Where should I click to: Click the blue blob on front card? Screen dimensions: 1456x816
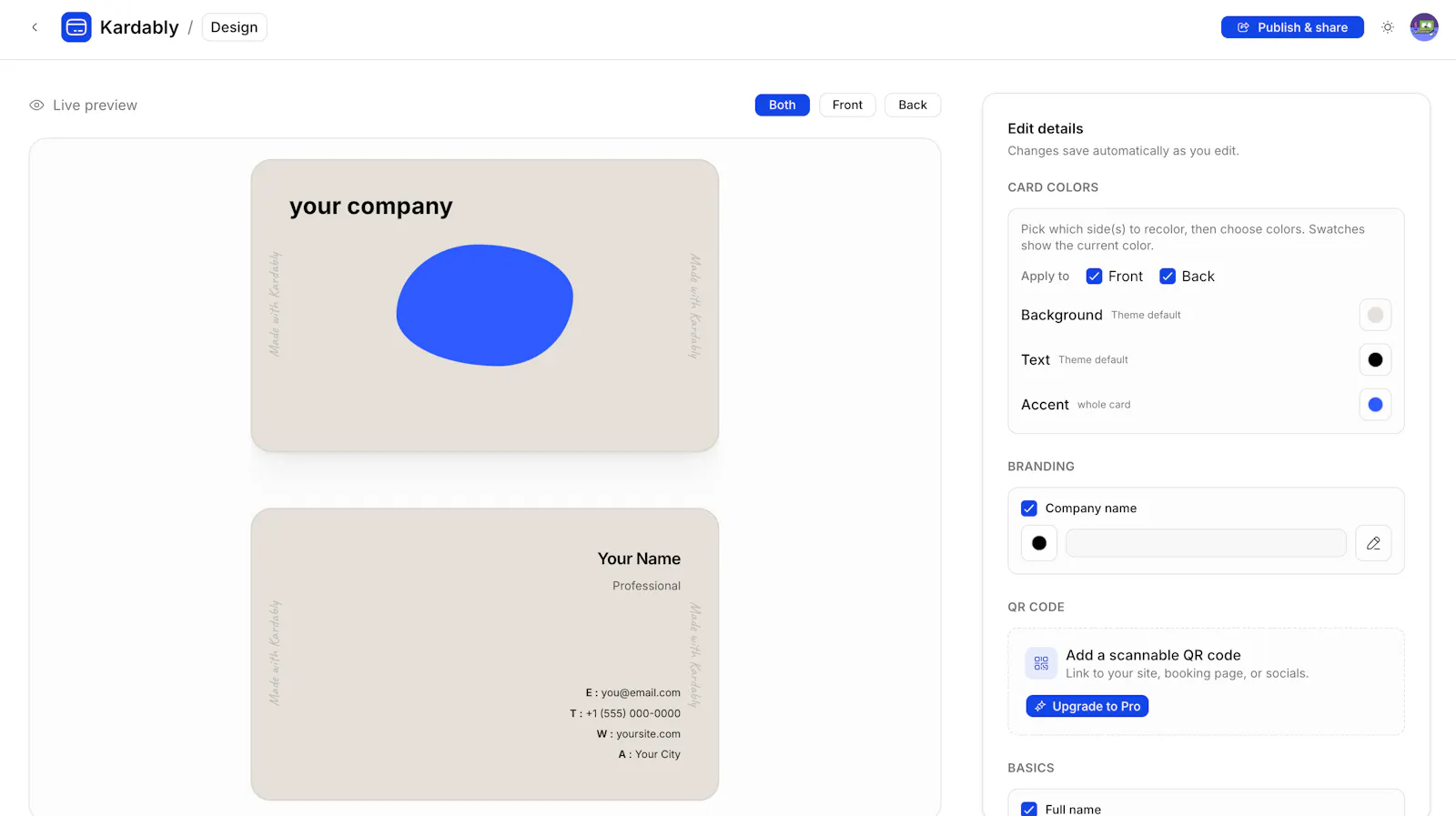[484, 306]
